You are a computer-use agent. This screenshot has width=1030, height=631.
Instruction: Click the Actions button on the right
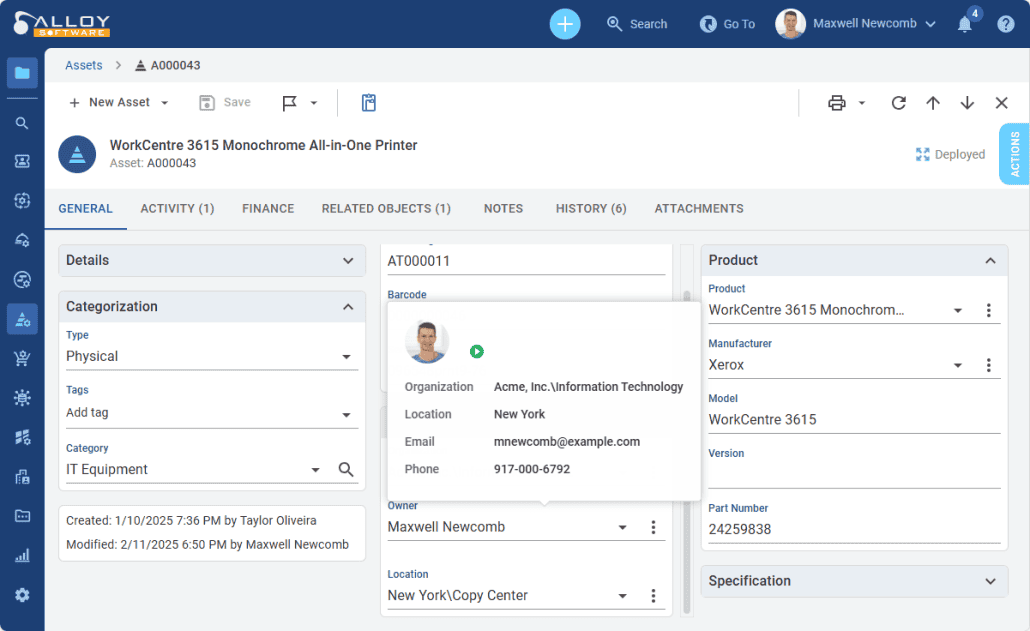pyautogui.click(x=1014, y=154)
